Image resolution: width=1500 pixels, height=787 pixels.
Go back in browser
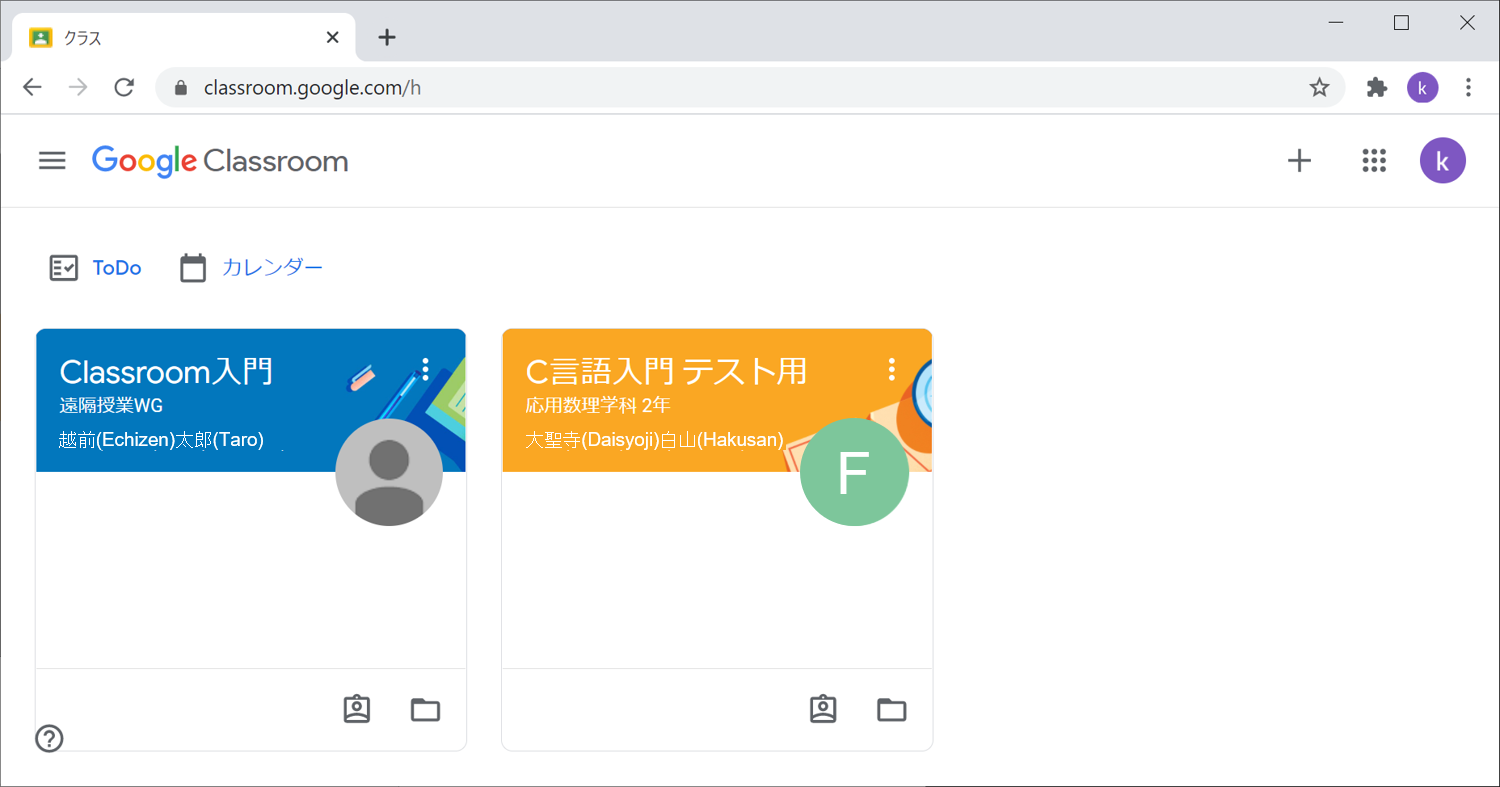(x=32, y=87)
